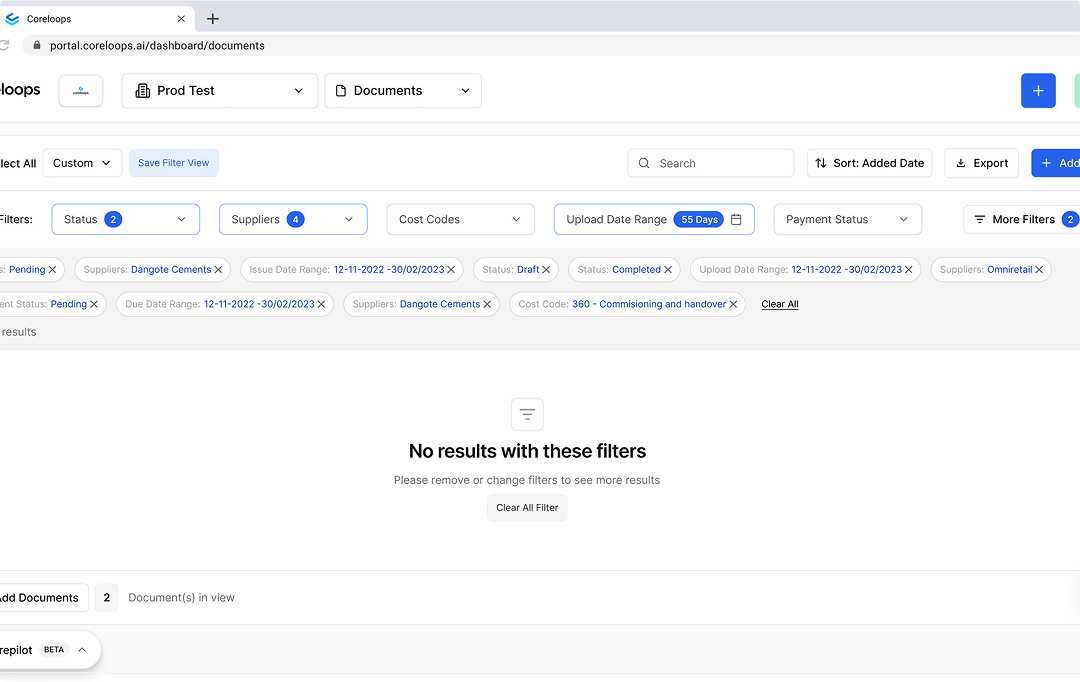The width and height of the screenshot is (1080, 682).
Task: Expand the Cost Codes filter dropdown
Action: pos(460,219)
